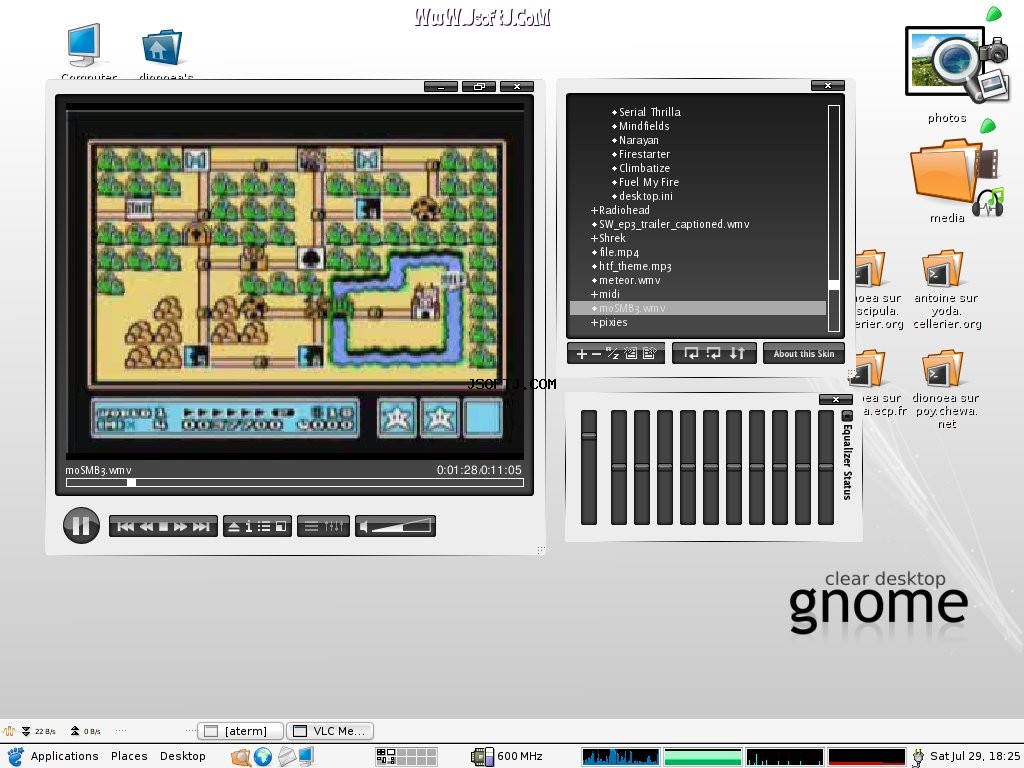Open the media information icon
Viewport: 1024px width, 768px height.
pos(249,526)
